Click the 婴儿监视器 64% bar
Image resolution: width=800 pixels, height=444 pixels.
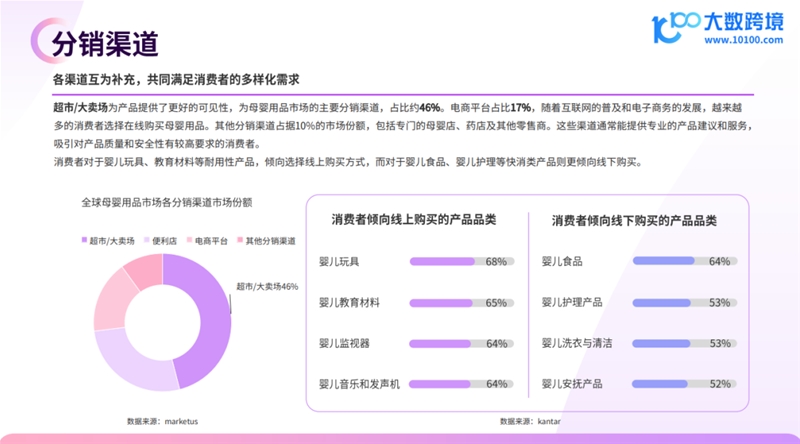461,343
